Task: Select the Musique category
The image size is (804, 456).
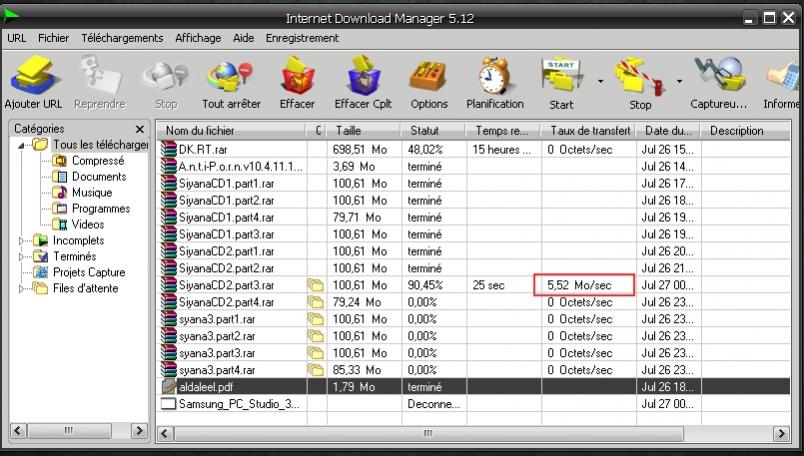Action: point(92,192)
